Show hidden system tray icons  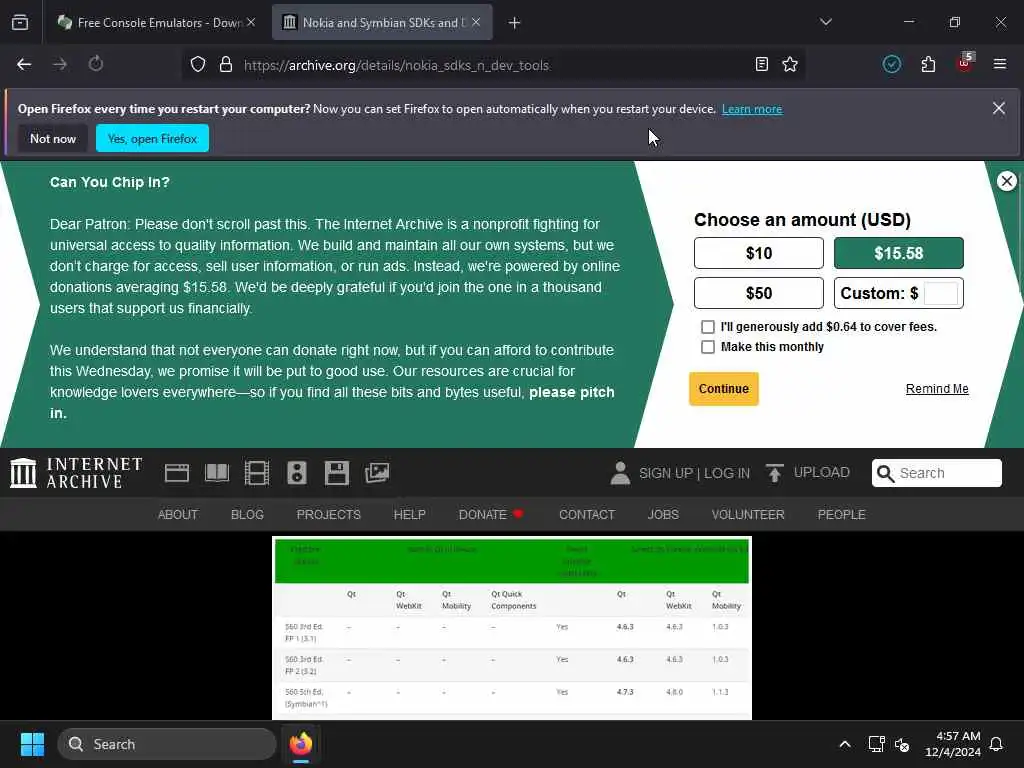pyautogui.click(x=845, y=744)
